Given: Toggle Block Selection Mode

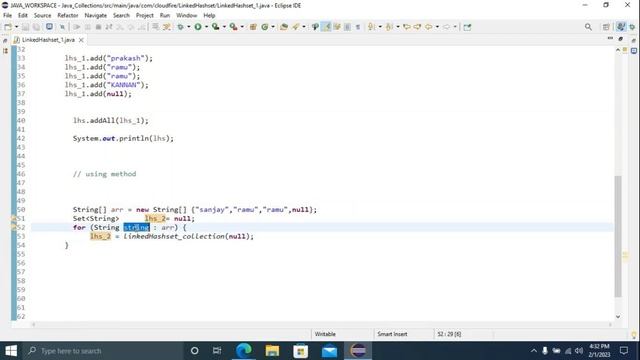Looking at the screenshot, I should (x=347, y=27).
